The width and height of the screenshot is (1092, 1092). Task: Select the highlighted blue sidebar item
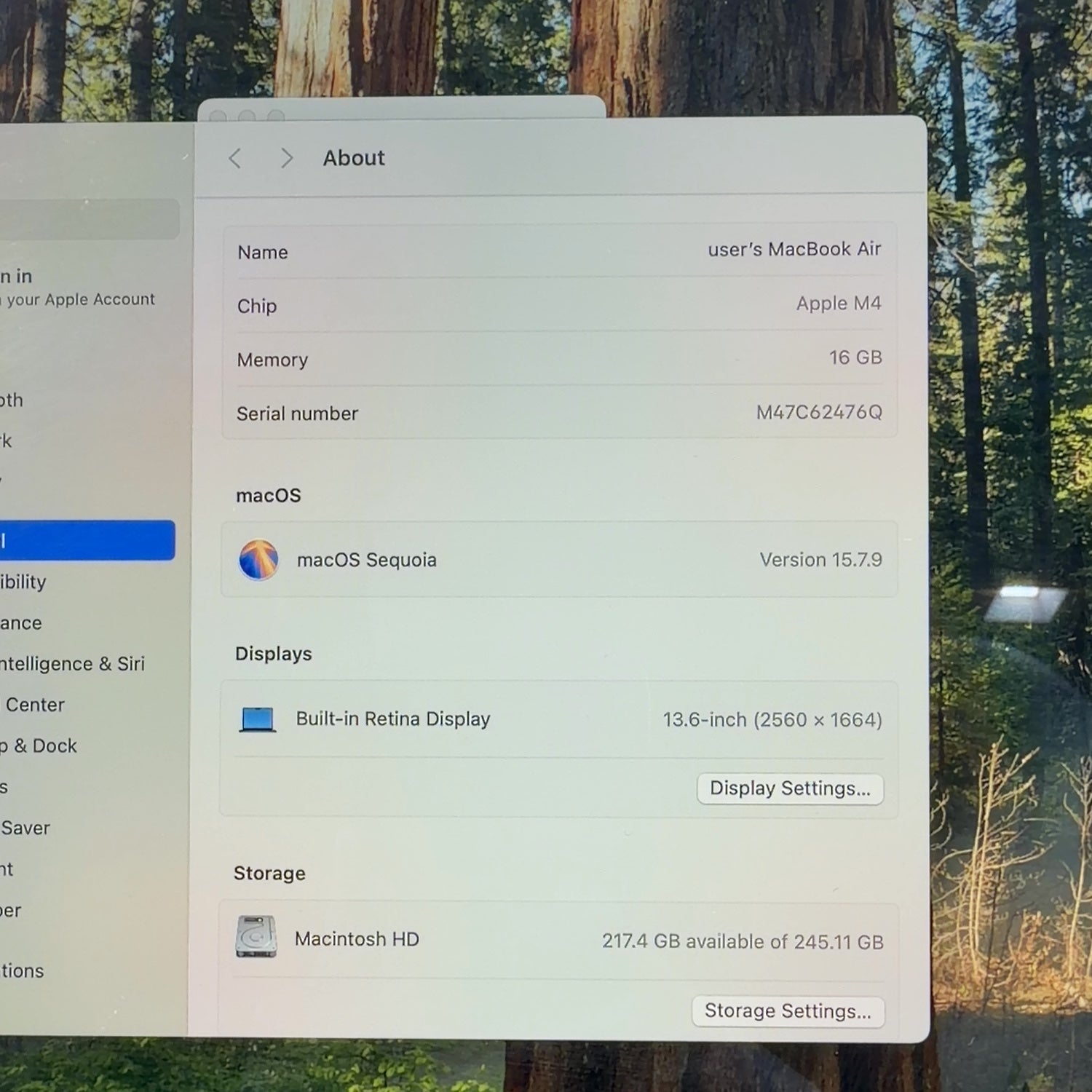coord(87,540)
